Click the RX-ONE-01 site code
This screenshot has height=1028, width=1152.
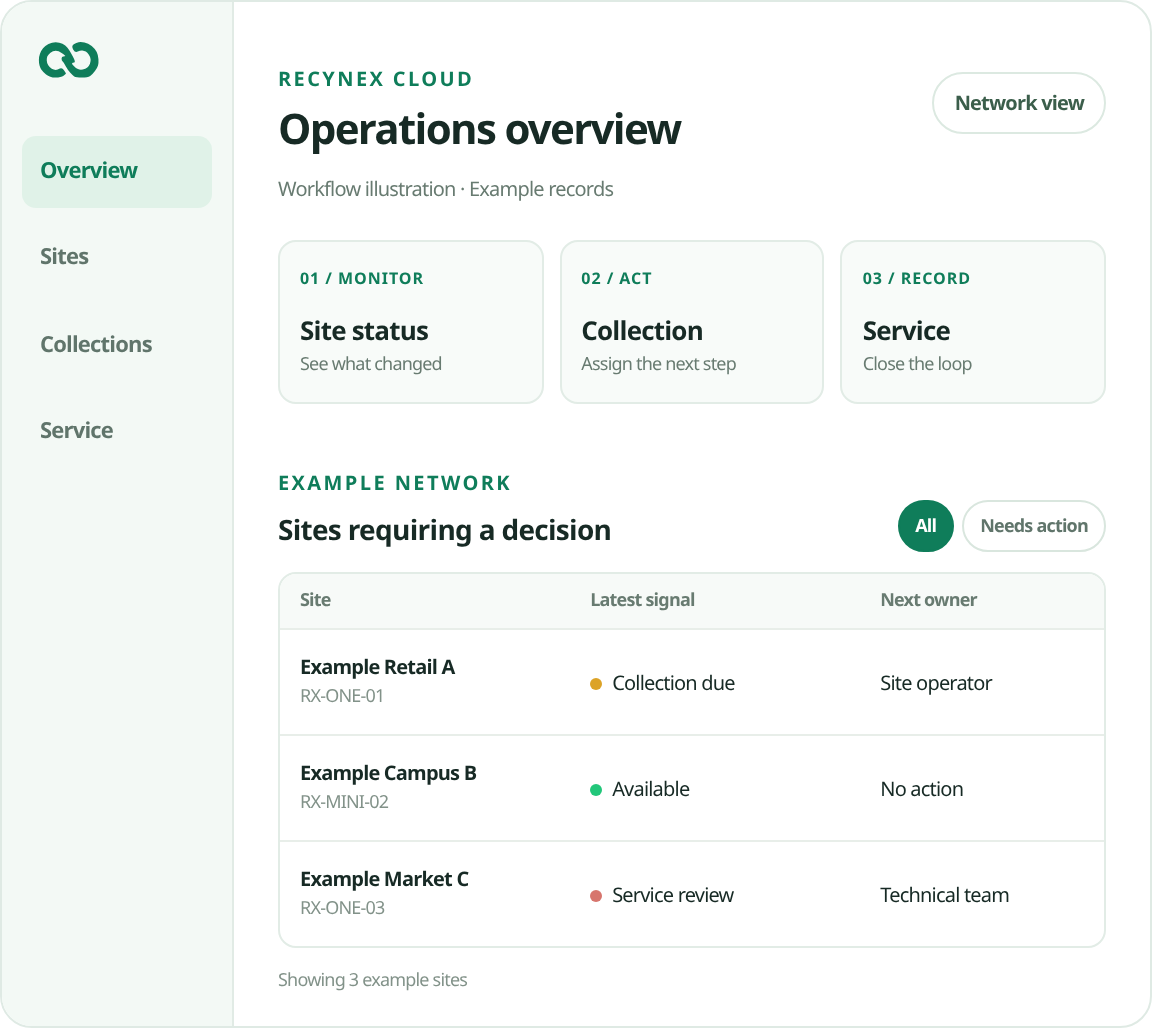click(342, 696)
